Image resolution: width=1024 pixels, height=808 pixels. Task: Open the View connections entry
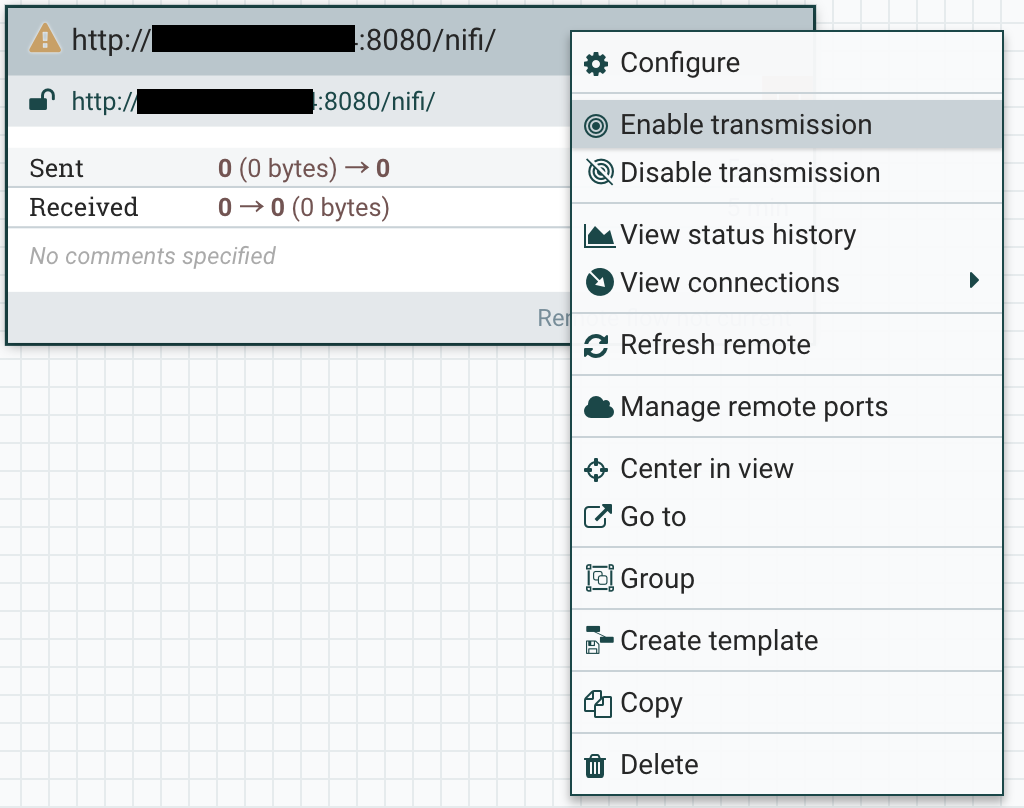[x=787, y=283]
